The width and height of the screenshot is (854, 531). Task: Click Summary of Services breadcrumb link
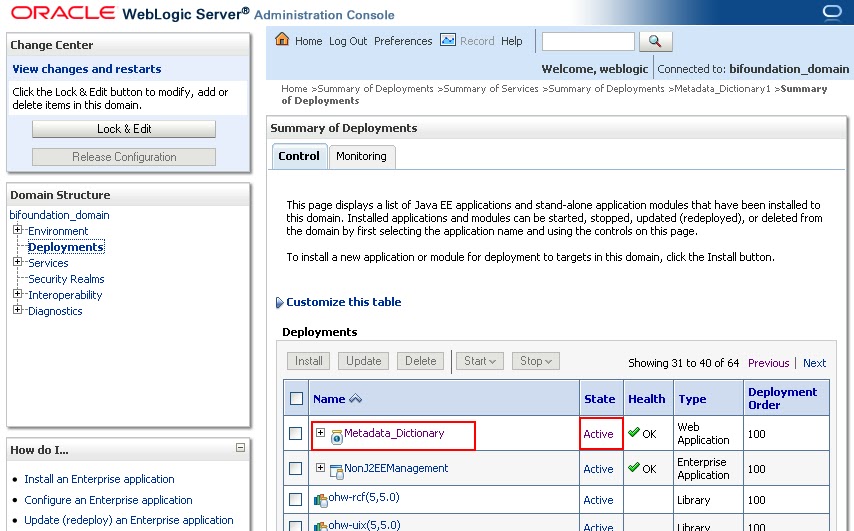tap(491, 89)
